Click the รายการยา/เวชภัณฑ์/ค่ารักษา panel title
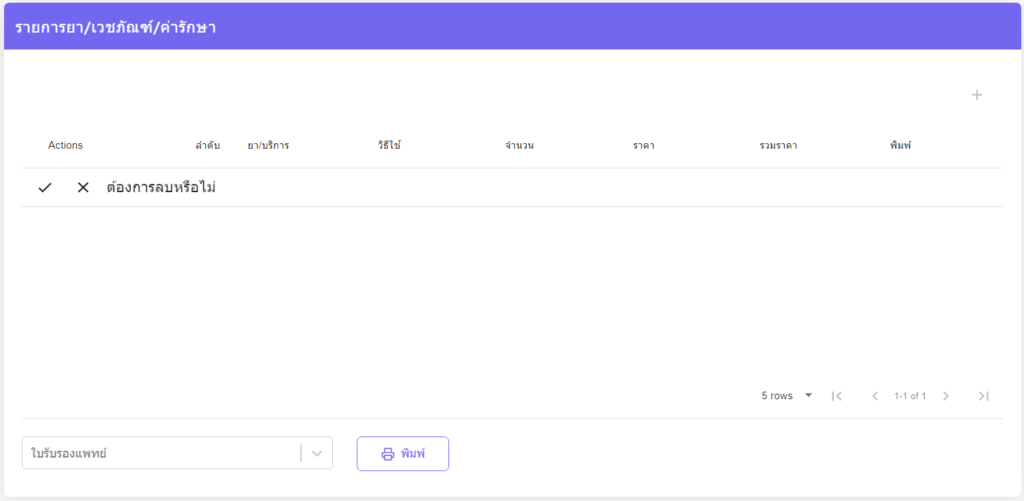1024x501 pixels. tap(116, 27)
